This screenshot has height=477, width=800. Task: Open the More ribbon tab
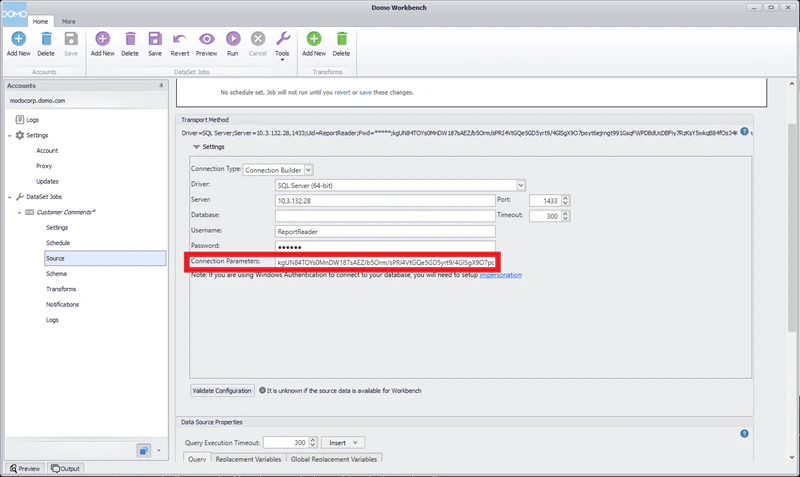coord(68,21)
